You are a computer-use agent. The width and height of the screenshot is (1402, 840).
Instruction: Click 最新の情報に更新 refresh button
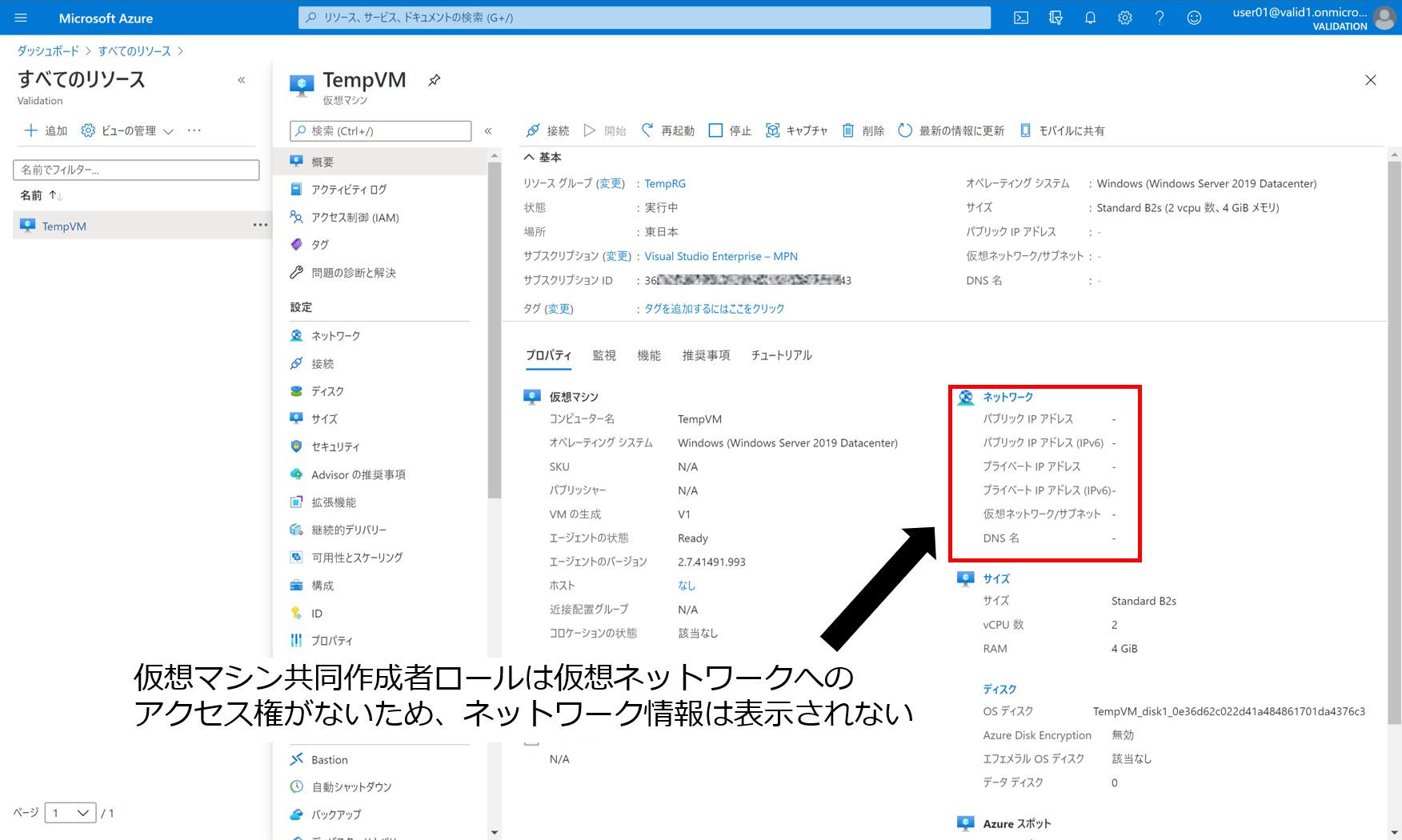(951, 130)
